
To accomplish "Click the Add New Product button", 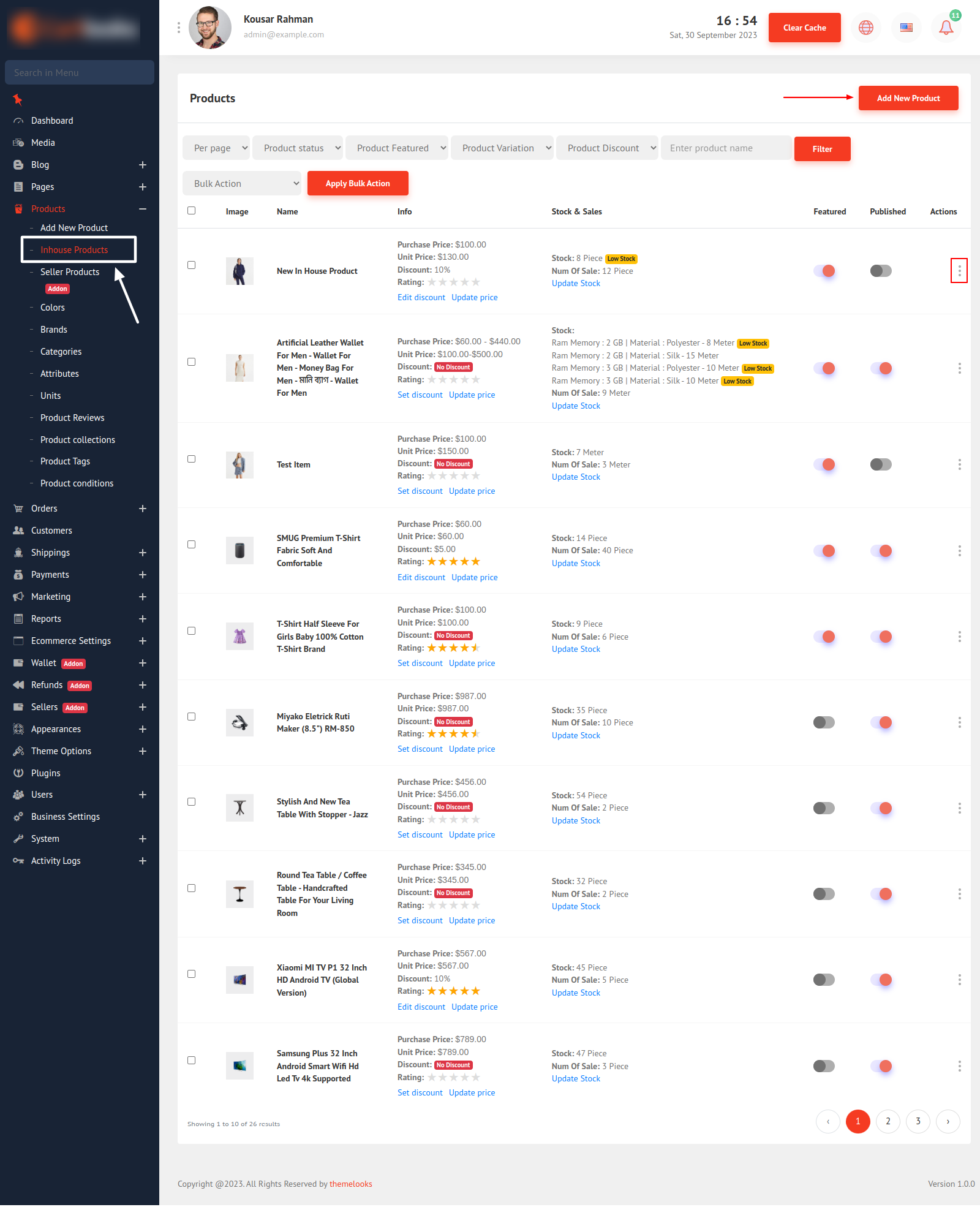I will [908, 98].
